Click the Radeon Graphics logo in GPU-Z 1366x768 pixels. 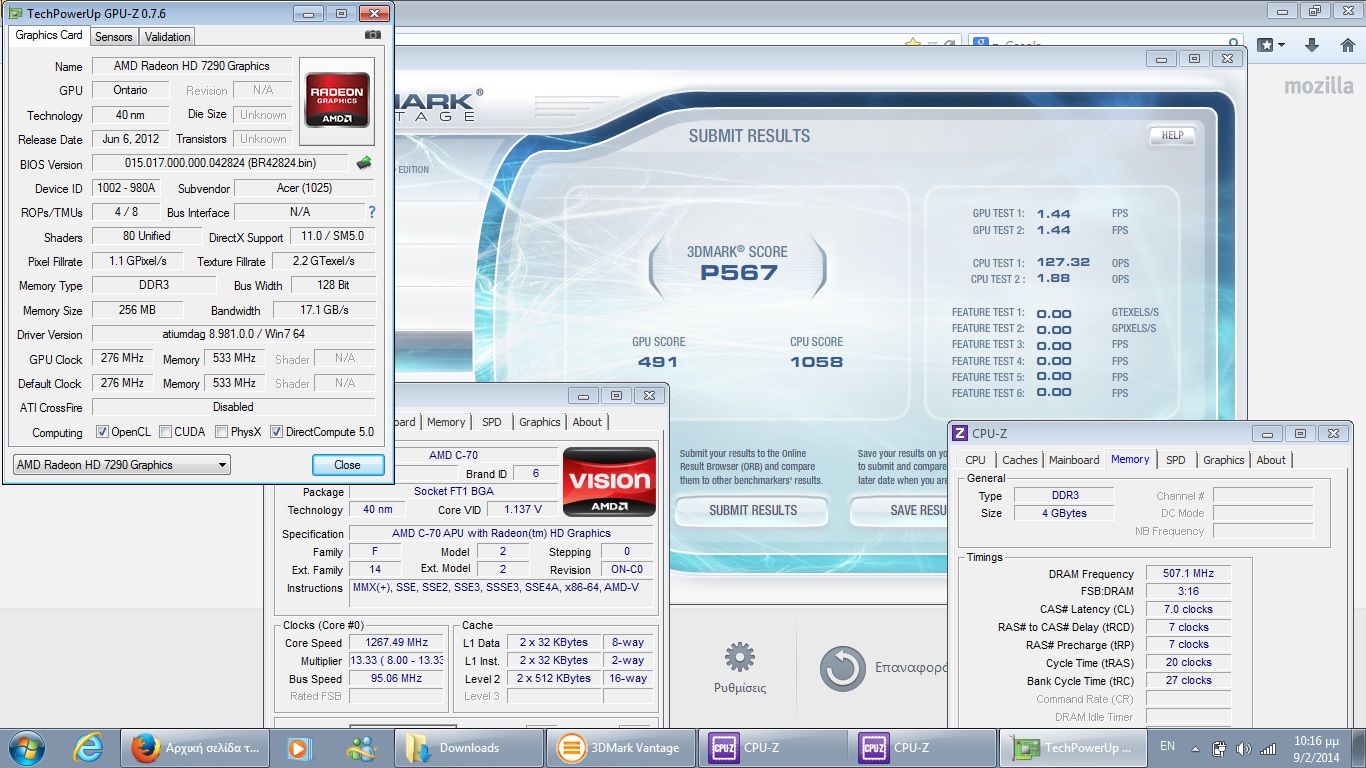coord(337,101)
